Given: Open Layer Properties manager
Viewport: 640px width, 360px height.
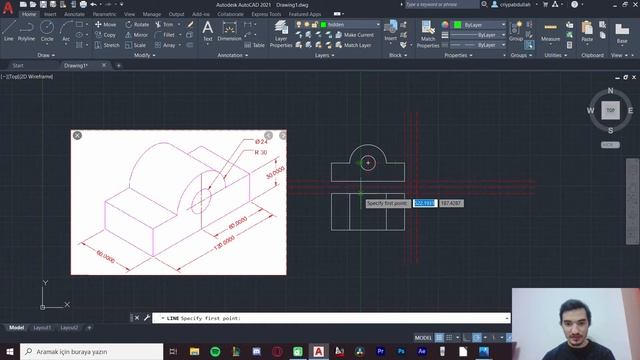Looking at the screenshot, I should (x=281, y=34).
